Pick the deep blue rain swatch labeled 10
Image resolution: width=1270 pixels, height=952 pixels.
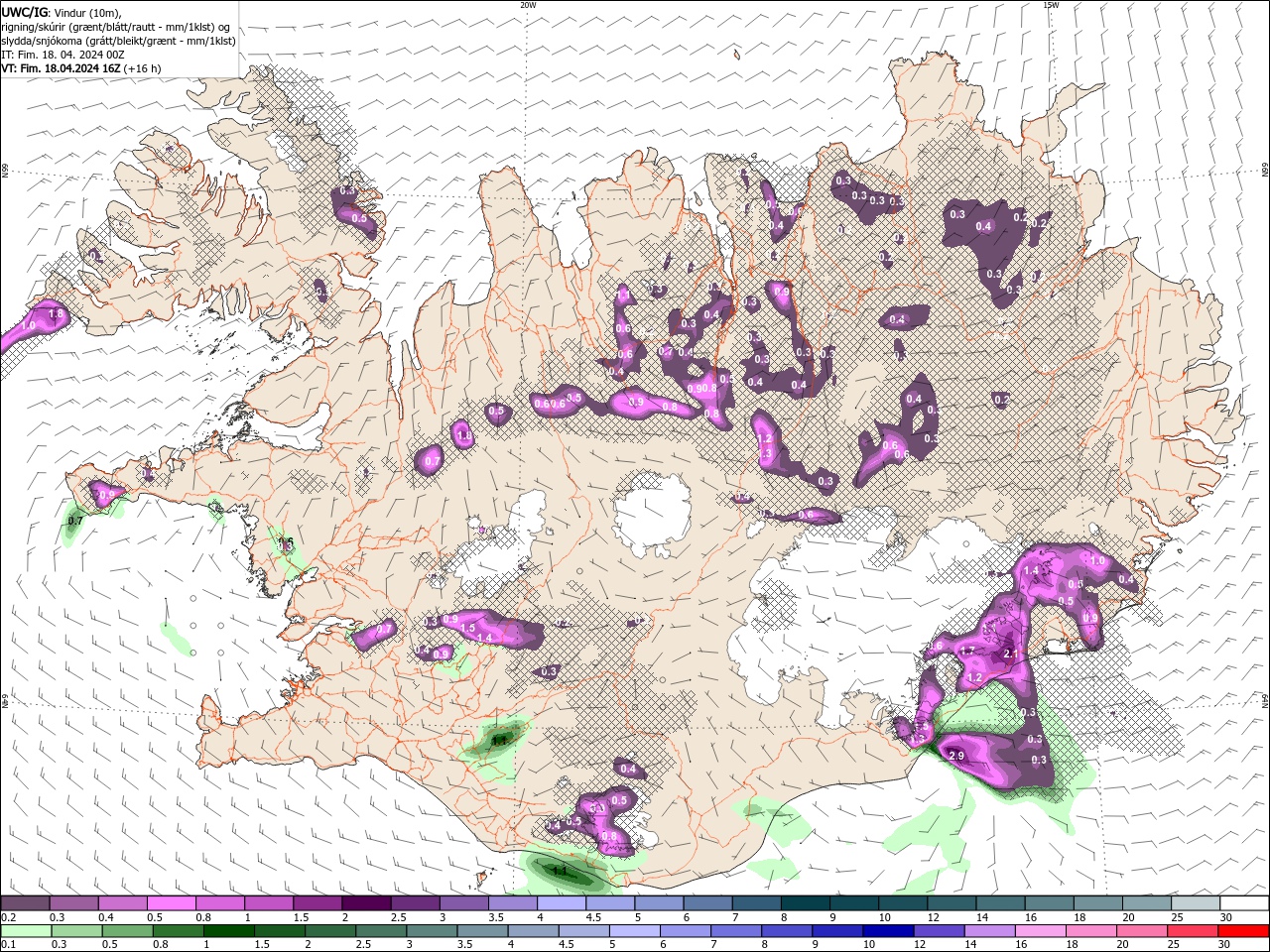pos(887,931)
